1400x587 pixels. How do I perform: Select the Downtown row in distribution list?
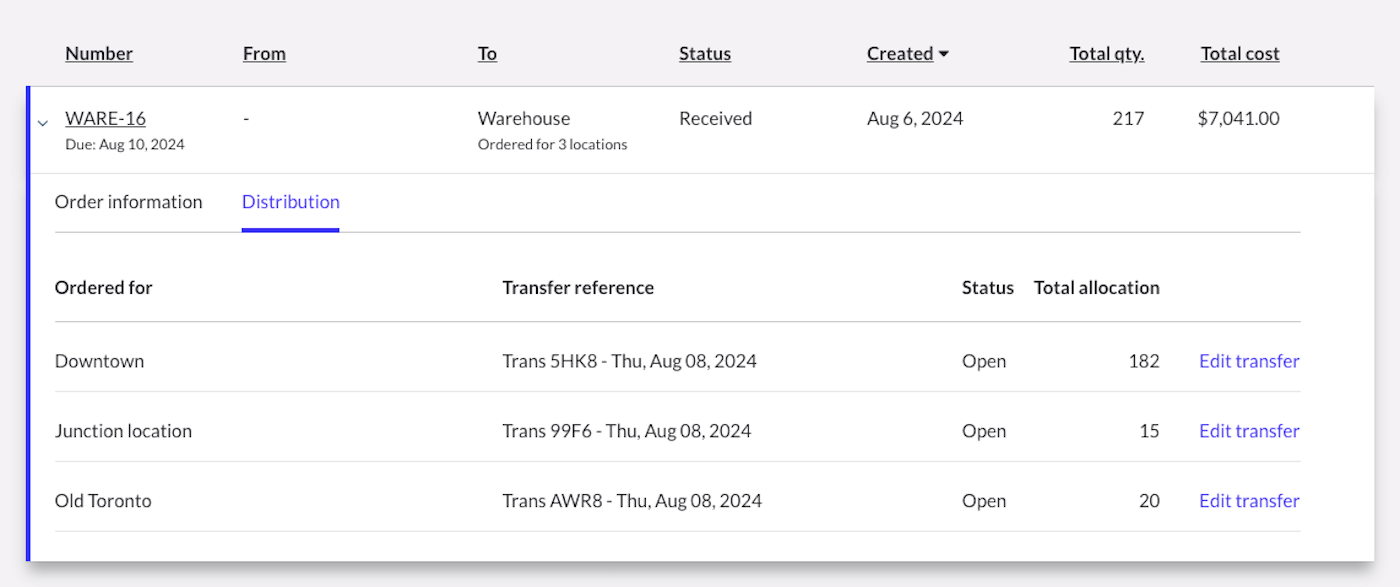(x=100, y=360)
